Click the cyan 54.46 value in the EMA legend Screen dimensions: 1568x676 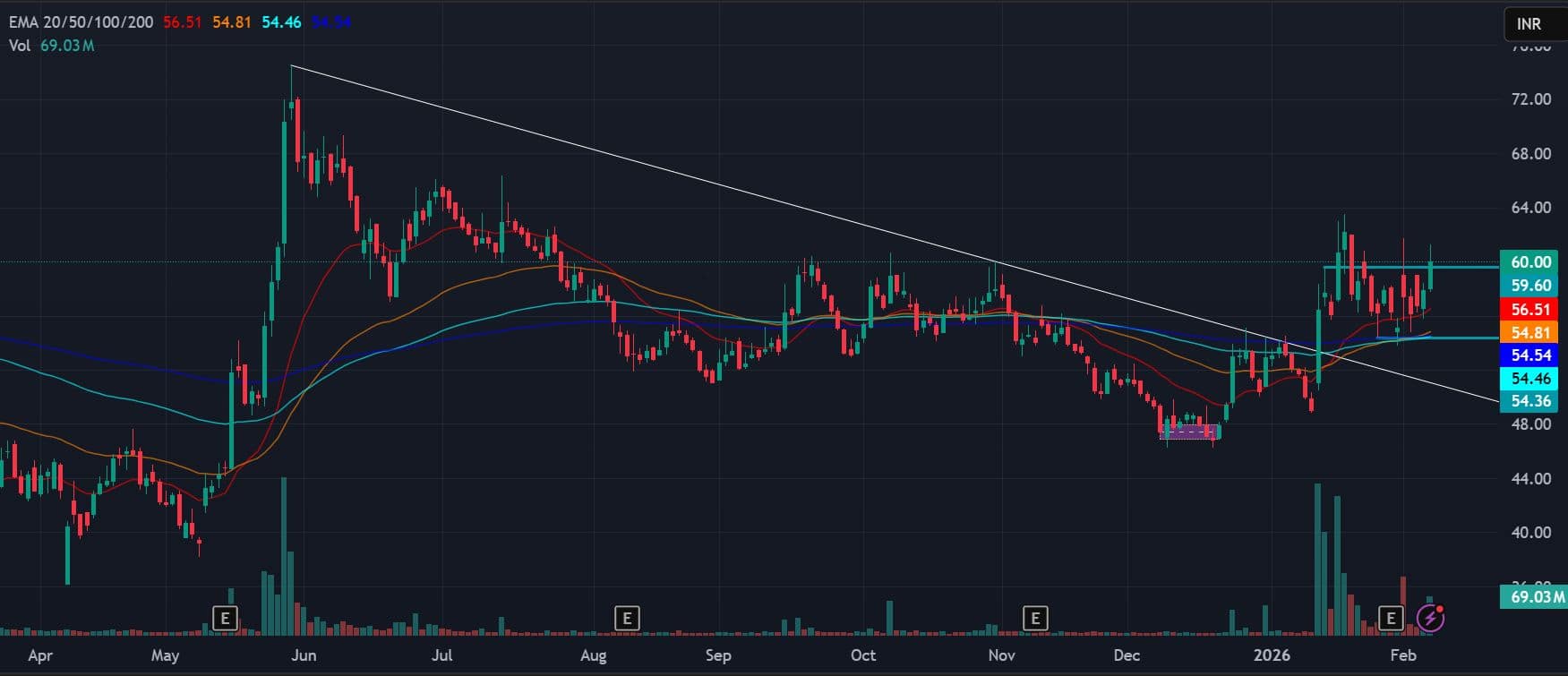281,22
